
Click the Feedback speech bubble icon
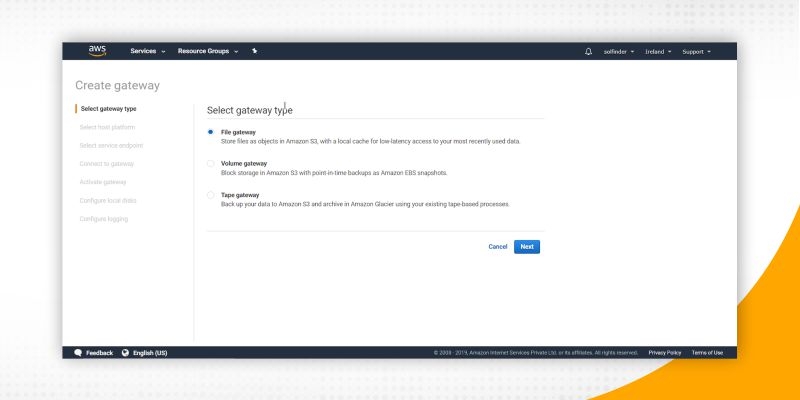[x=78, y=353]
